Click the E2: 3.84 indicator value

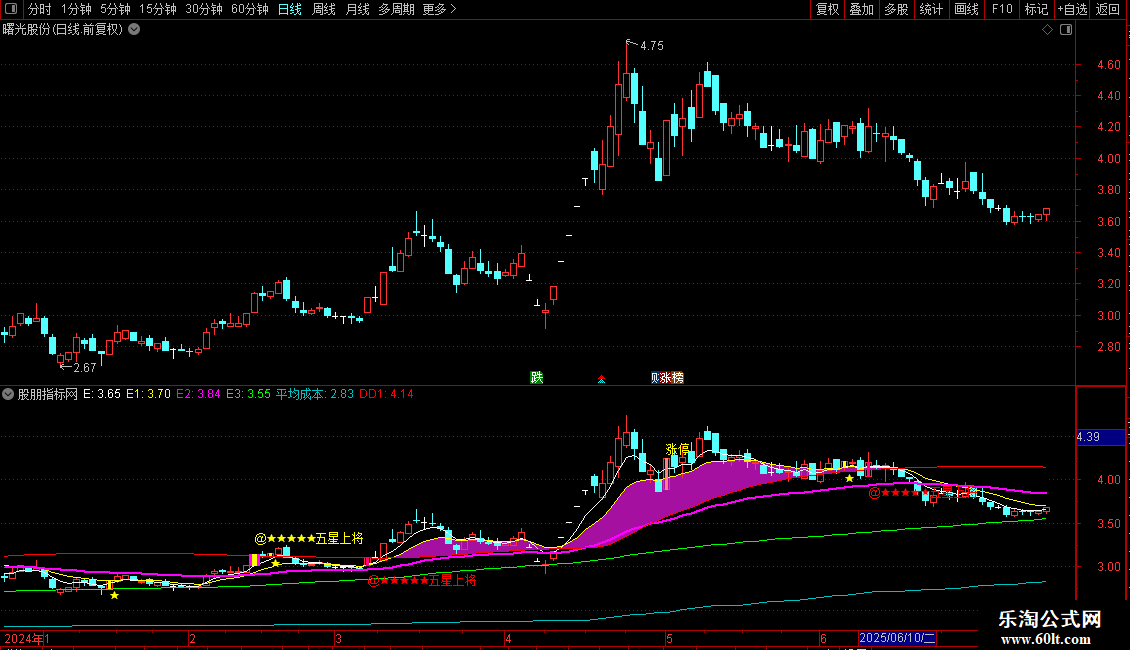pos(198,394)
